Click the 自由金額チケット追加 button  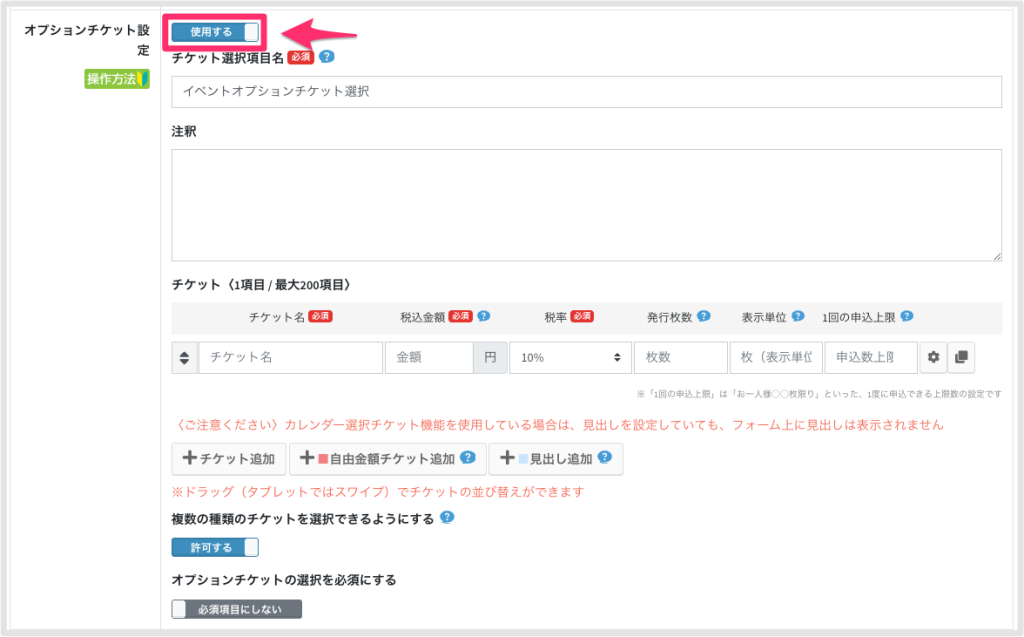coord(388,459)
